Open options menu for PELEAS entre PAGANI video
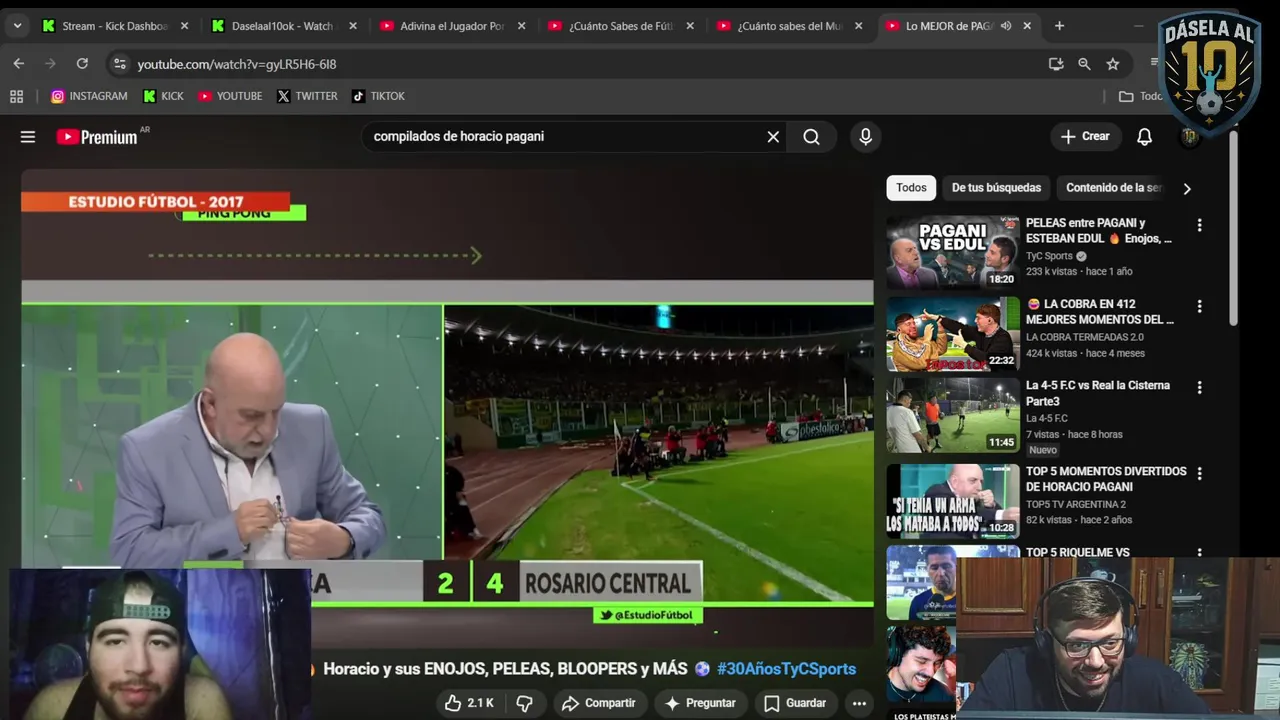 click(x=1199, y=226)
